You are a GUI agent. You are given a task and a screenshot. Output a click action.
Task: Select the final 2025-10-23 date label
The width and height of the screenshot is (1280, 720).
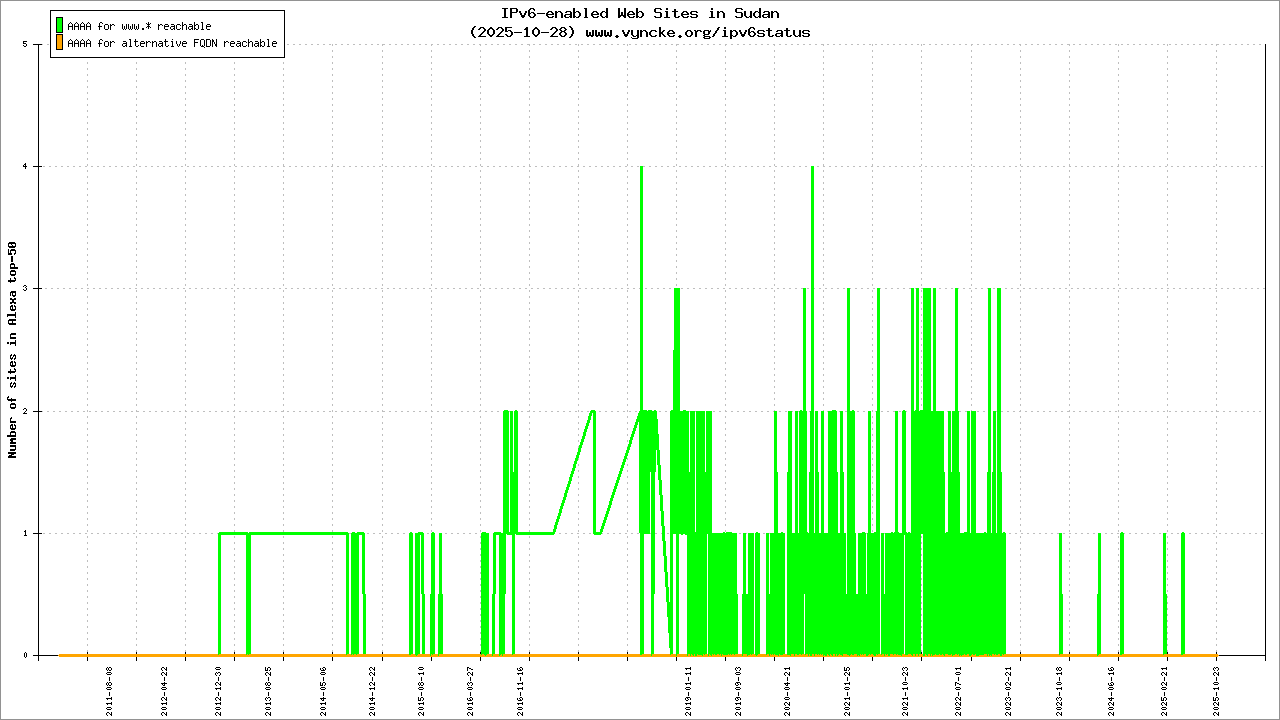1217,690
